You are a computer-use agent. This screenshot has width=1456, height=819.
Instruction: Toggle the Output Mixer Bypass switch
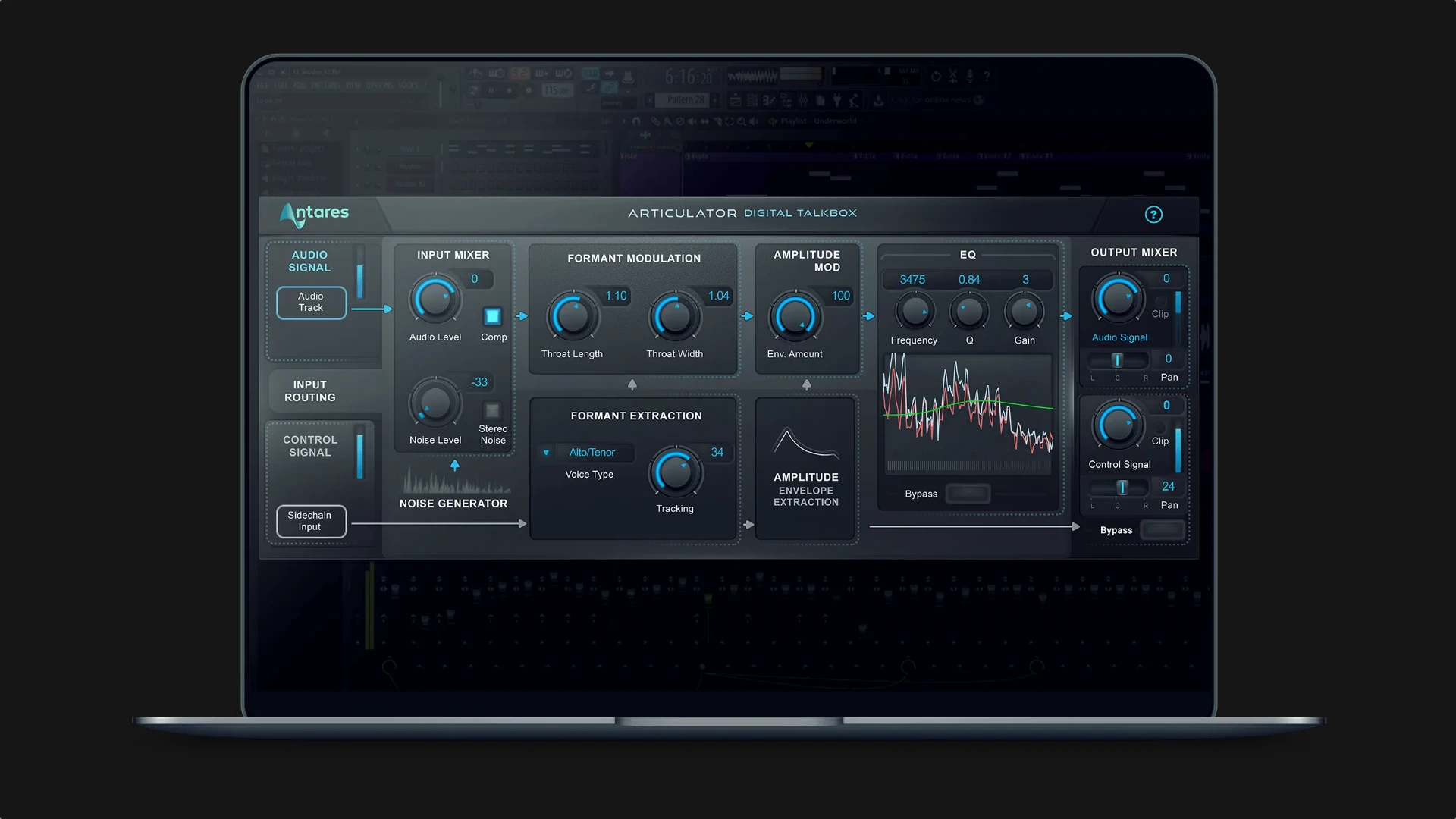[1163, 530]
